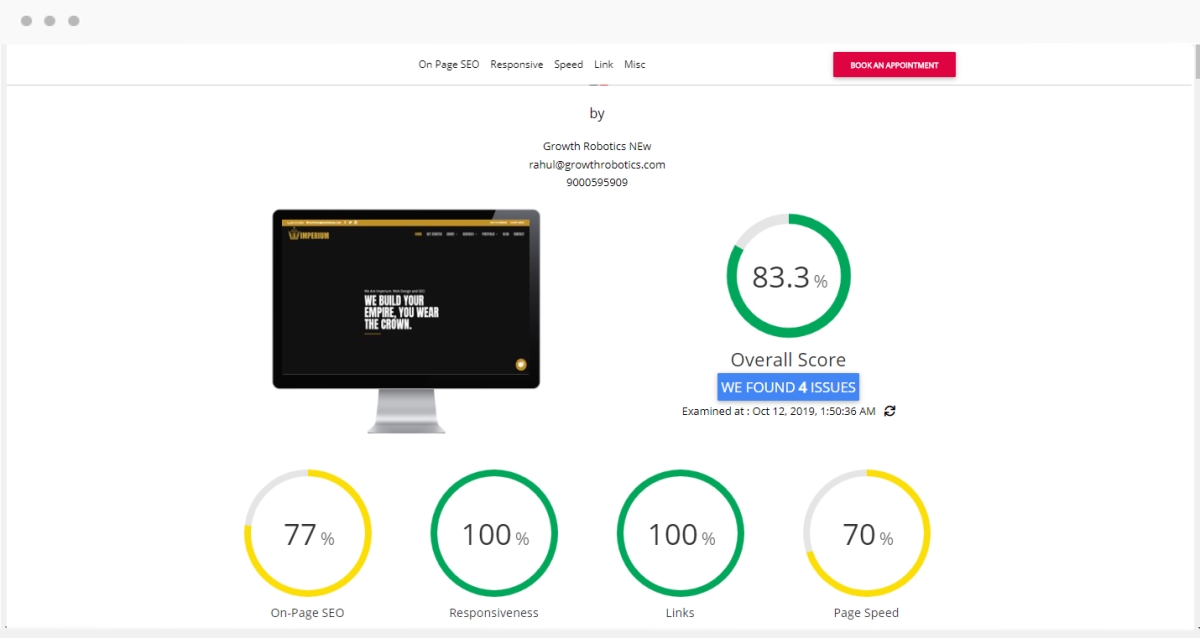Image resolution: width=1200 pixels, height=638 pixels.
Task: Click the email rahul@growthrobotics.com
Action: (597, 164)
